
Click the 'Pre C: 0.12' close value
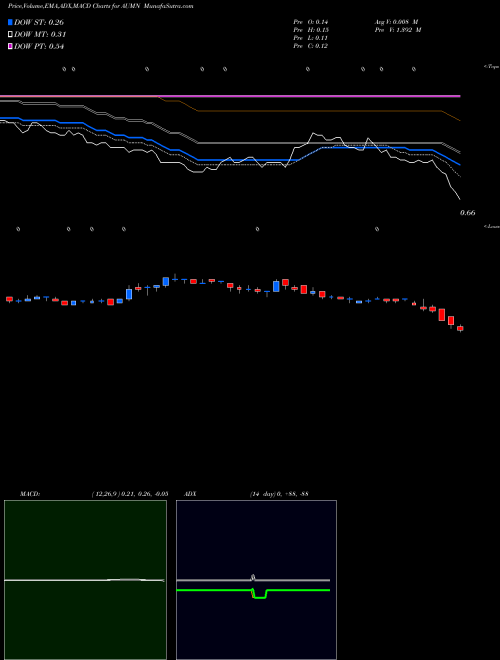click(x=310, y=46)
